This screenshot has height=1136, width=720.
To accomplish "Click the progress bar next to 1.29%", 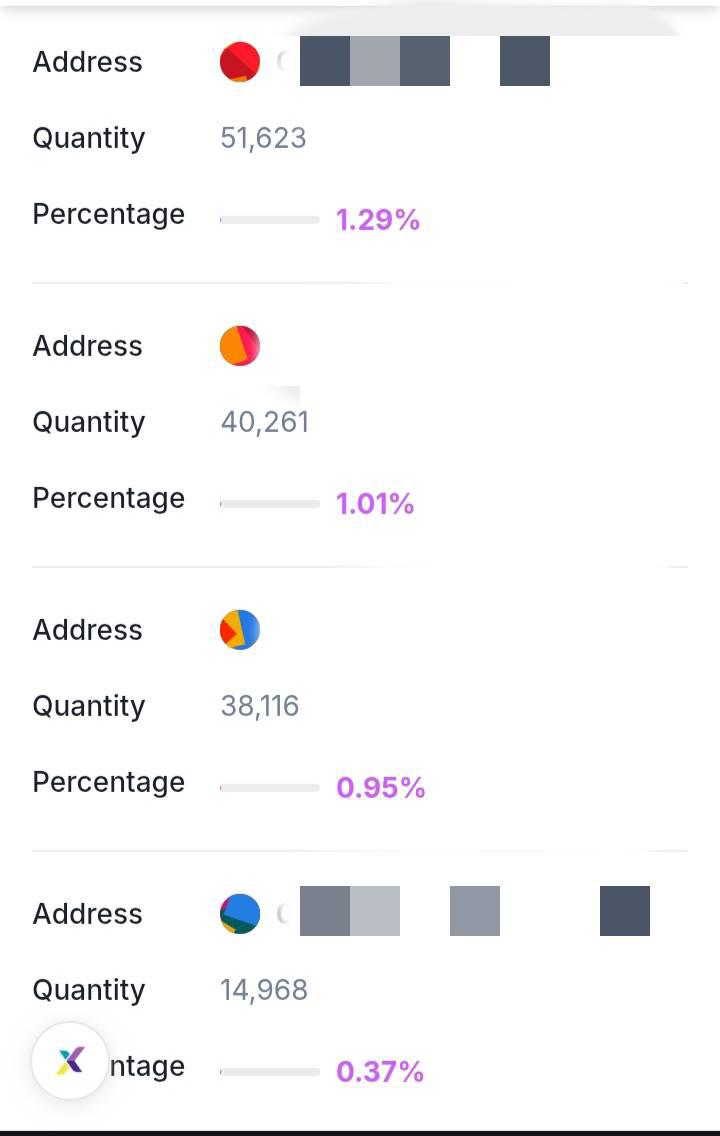I will pos(270,220).
